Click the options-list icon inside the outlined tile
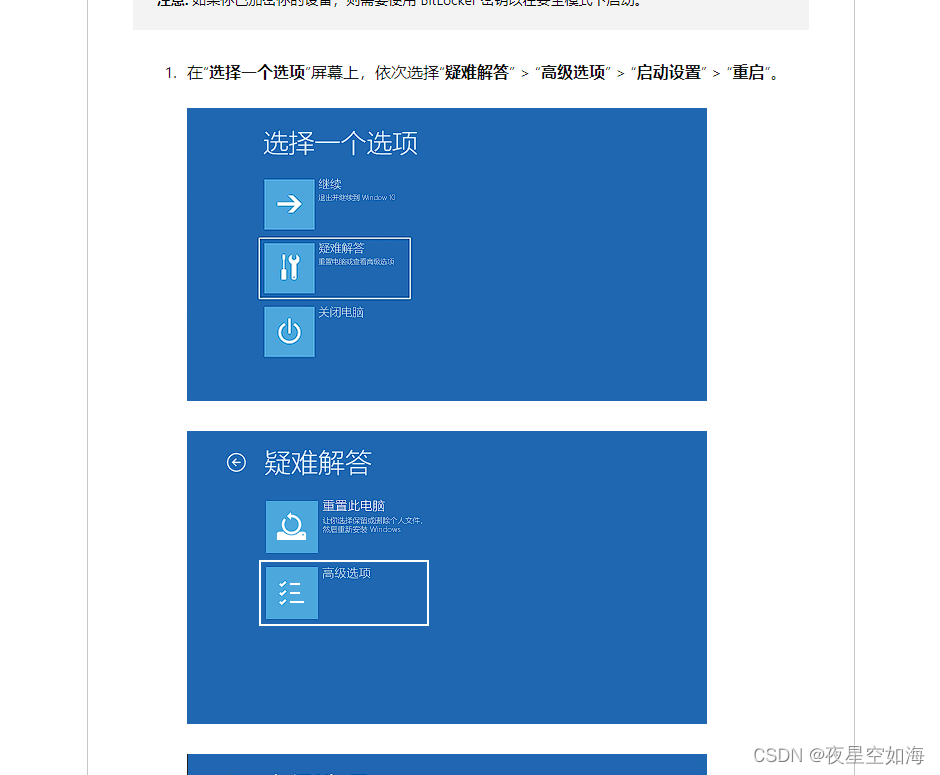 pos(292,592)
